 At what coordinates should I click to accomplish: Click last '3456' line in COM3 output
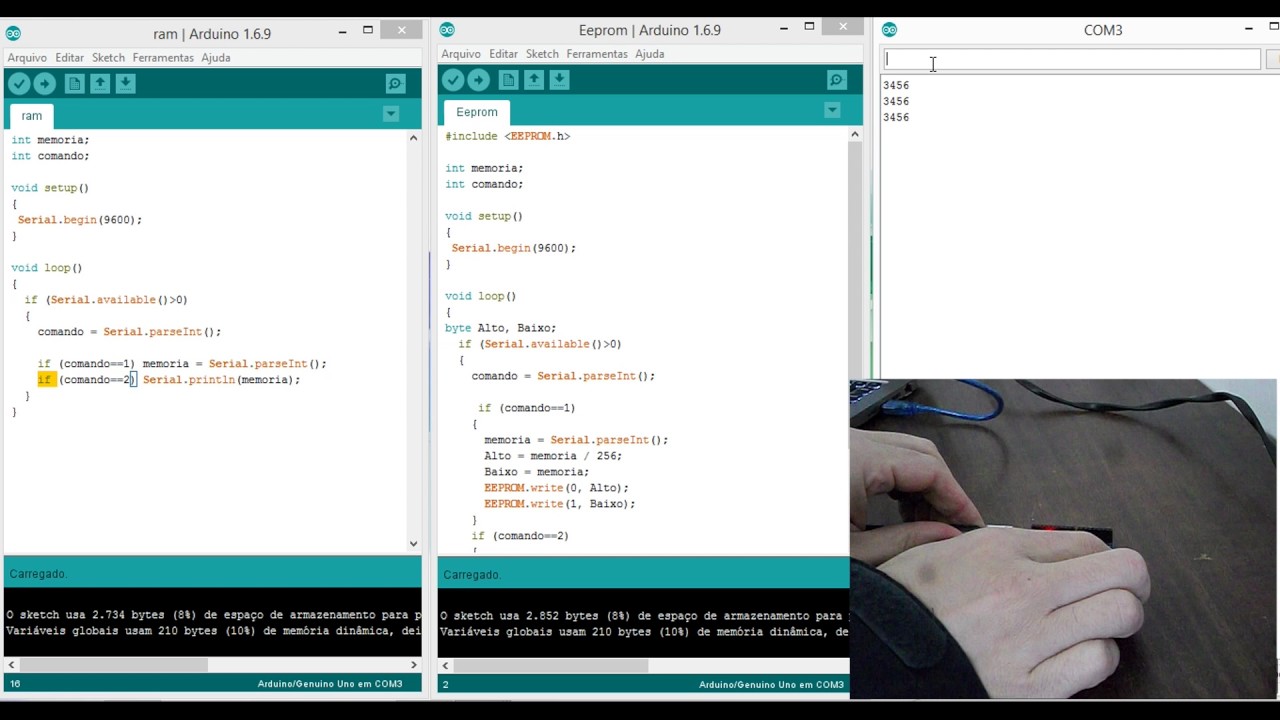click(896, 118)
